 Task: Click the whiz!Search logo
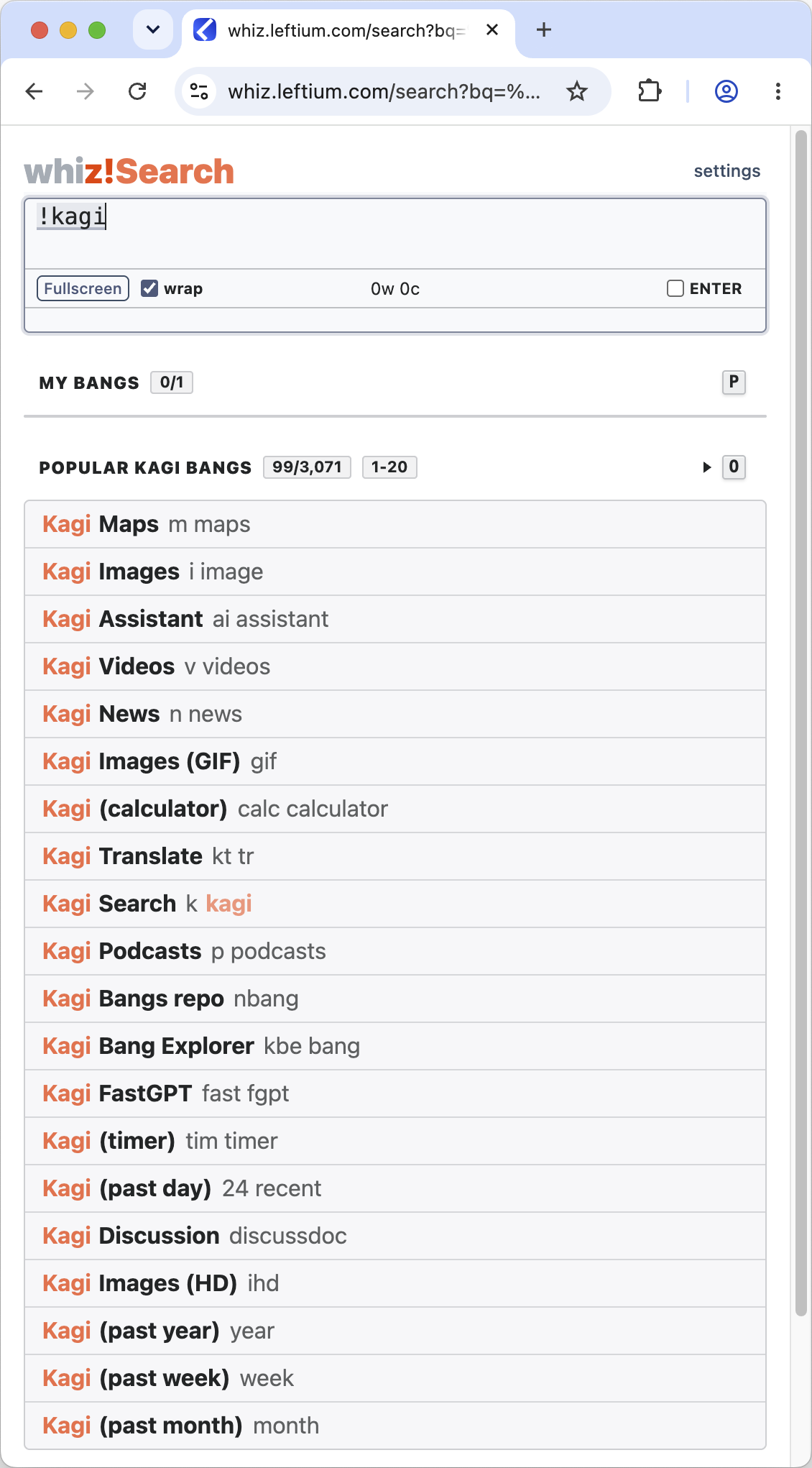(x=129, y=172)
